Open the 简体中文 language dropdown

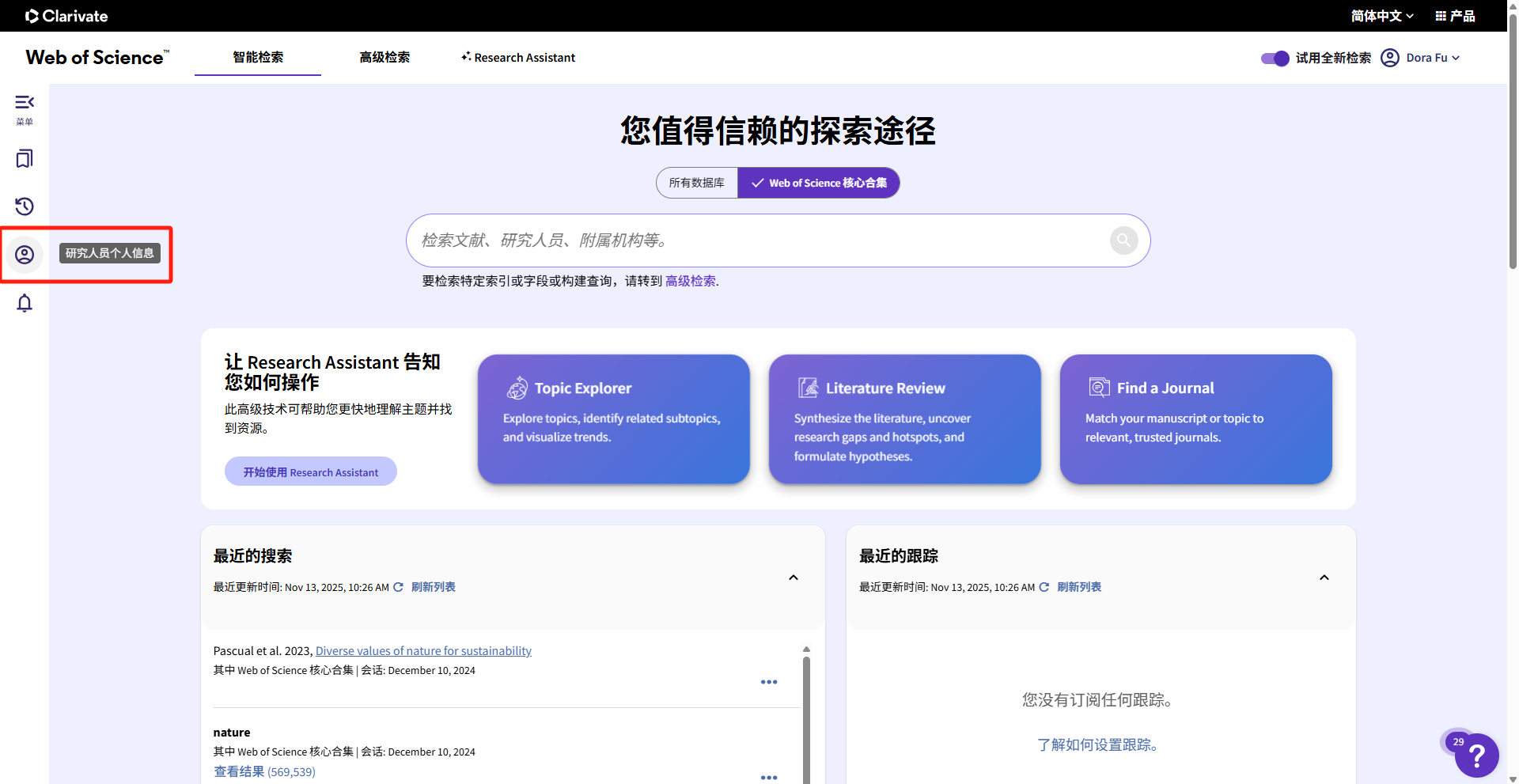1381,16
